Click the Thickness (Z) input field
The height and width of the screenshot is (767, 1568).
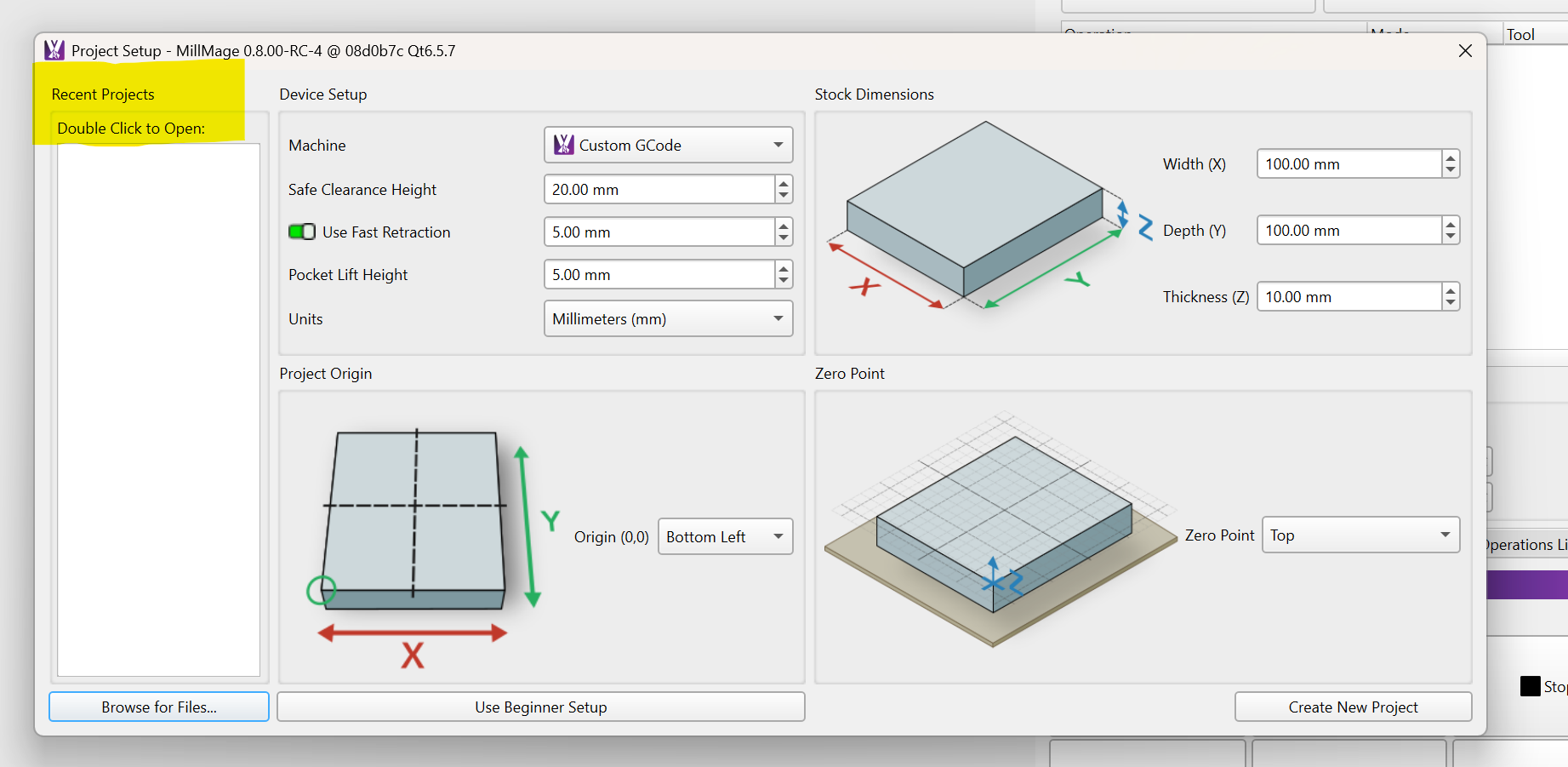[x=1349, y=296]
